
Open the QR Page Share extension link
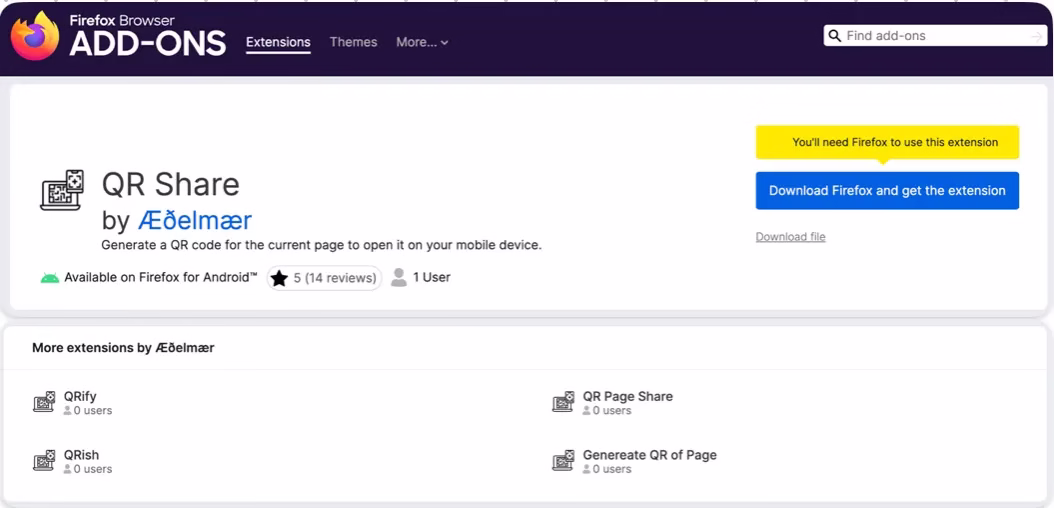pos(628,396)
